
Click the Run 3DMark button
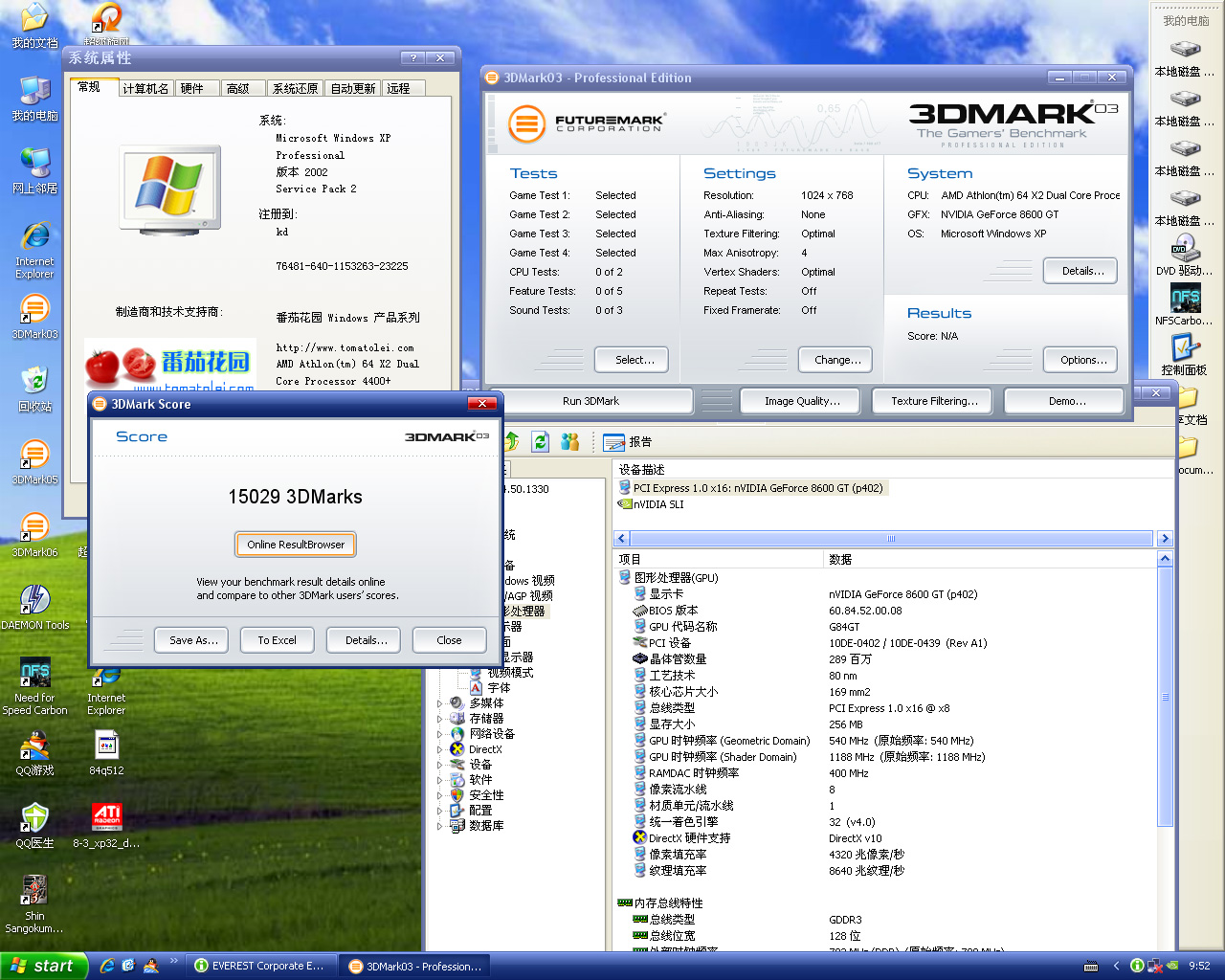[590, 401]
